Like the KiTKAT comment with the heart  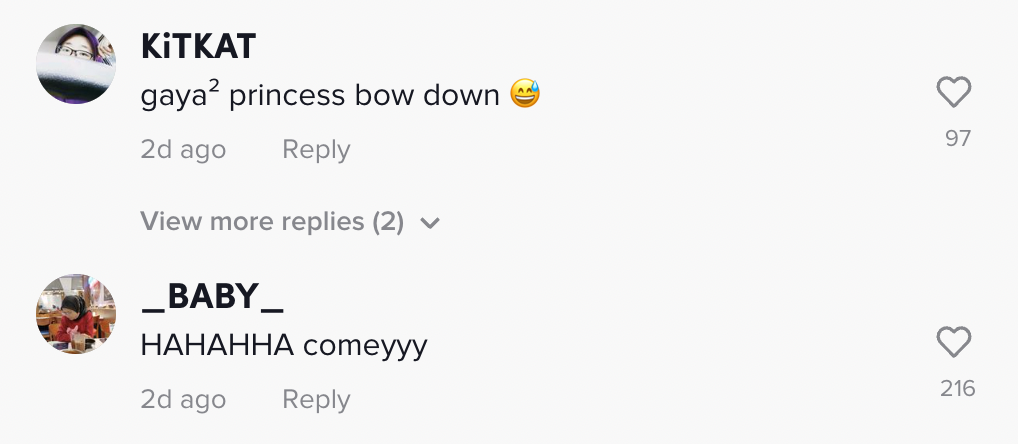coord(954,93)
